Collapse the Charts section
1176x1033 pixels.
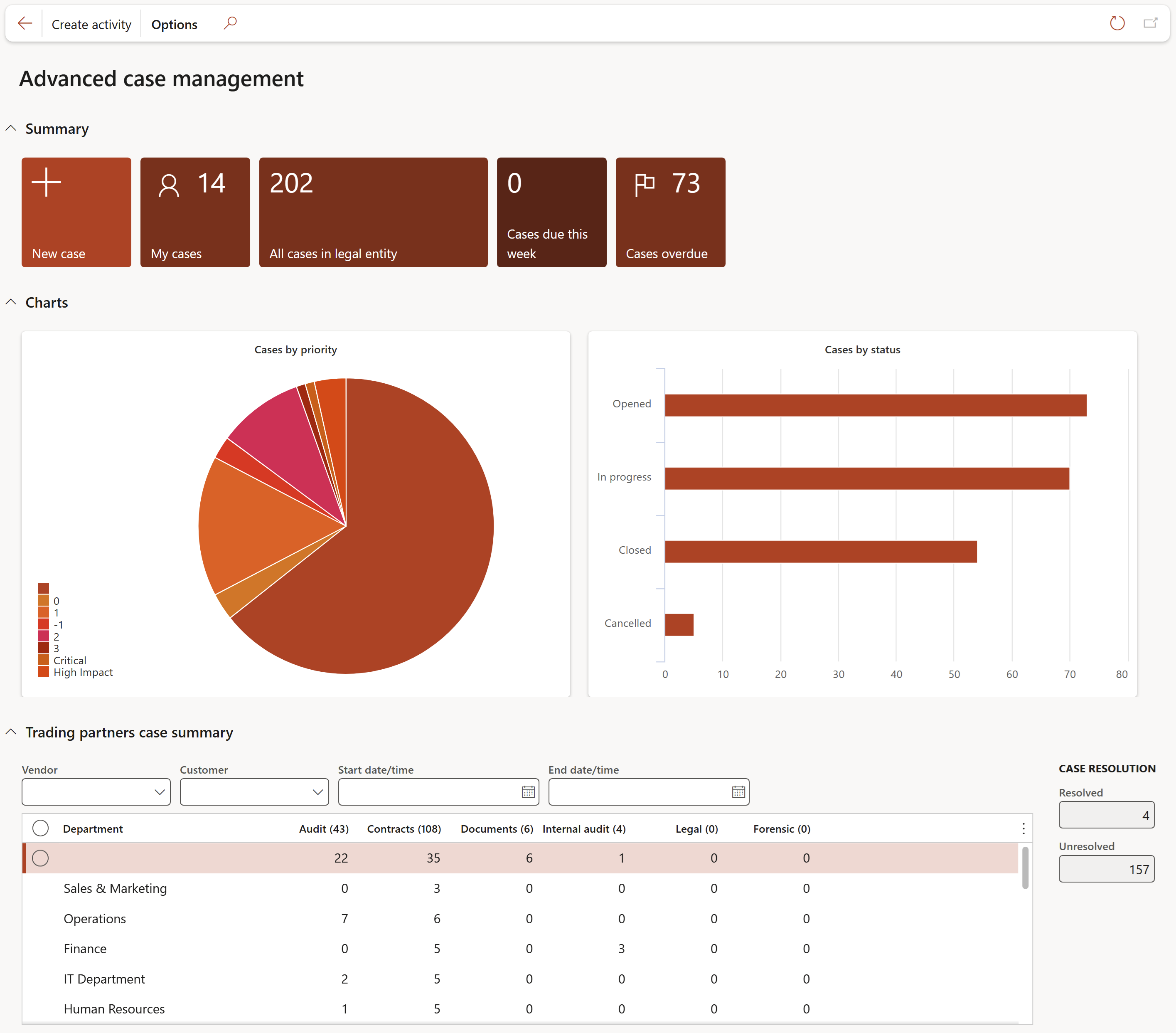(x=11, y=302)
